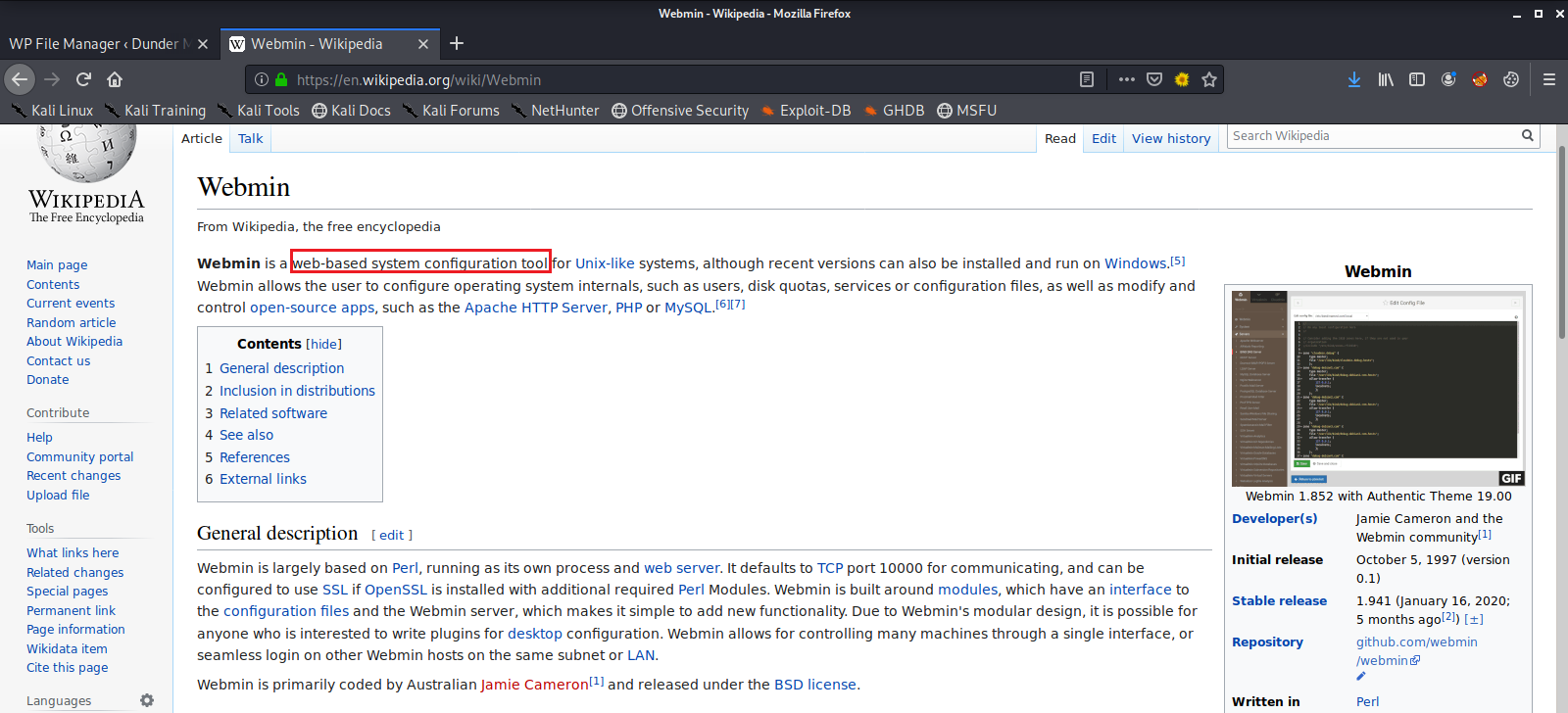Edit the General description section

391,535
